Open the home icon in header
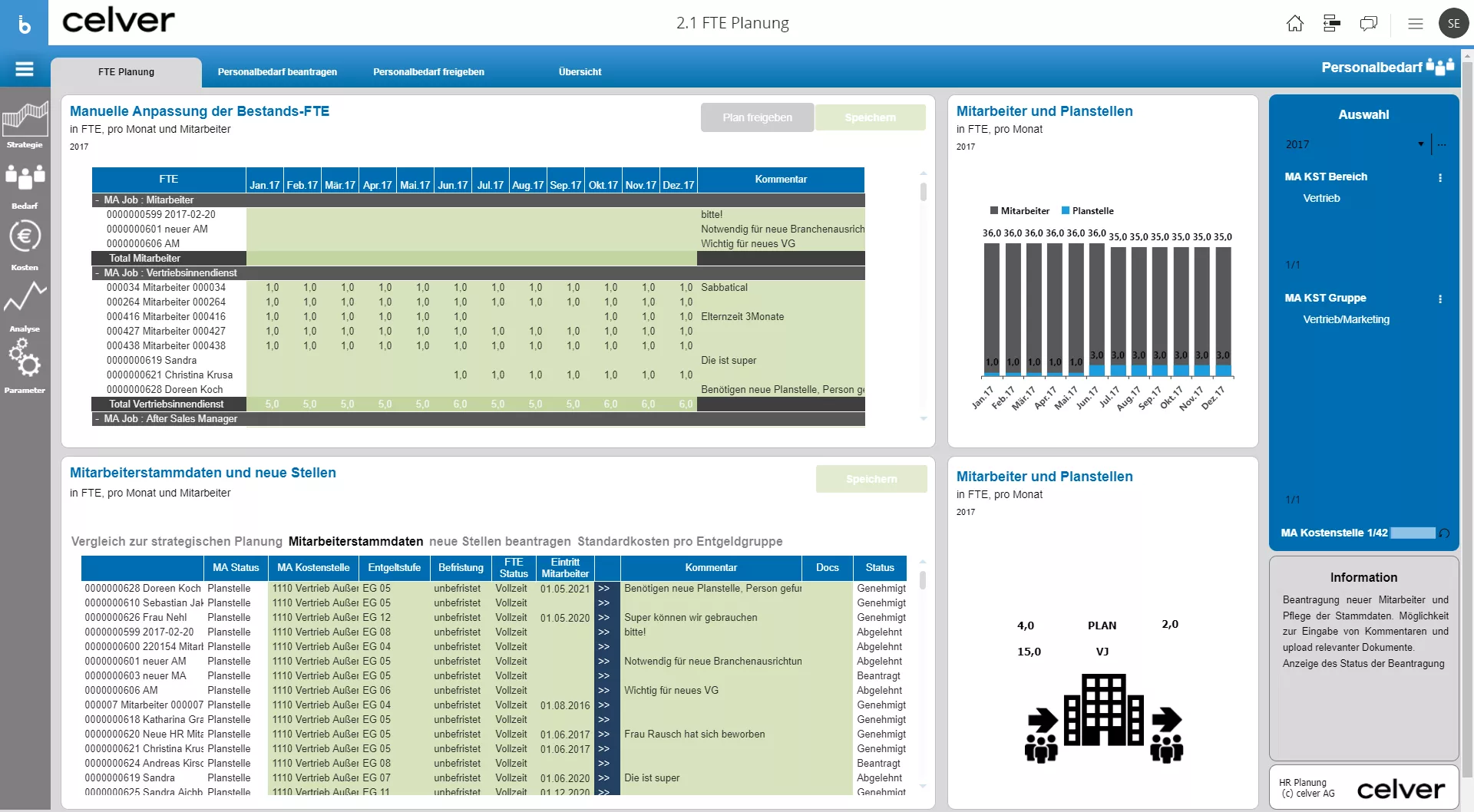The width and height of the screenshot is (1474, 812). pyautogui.click(x=1295, y=24)
